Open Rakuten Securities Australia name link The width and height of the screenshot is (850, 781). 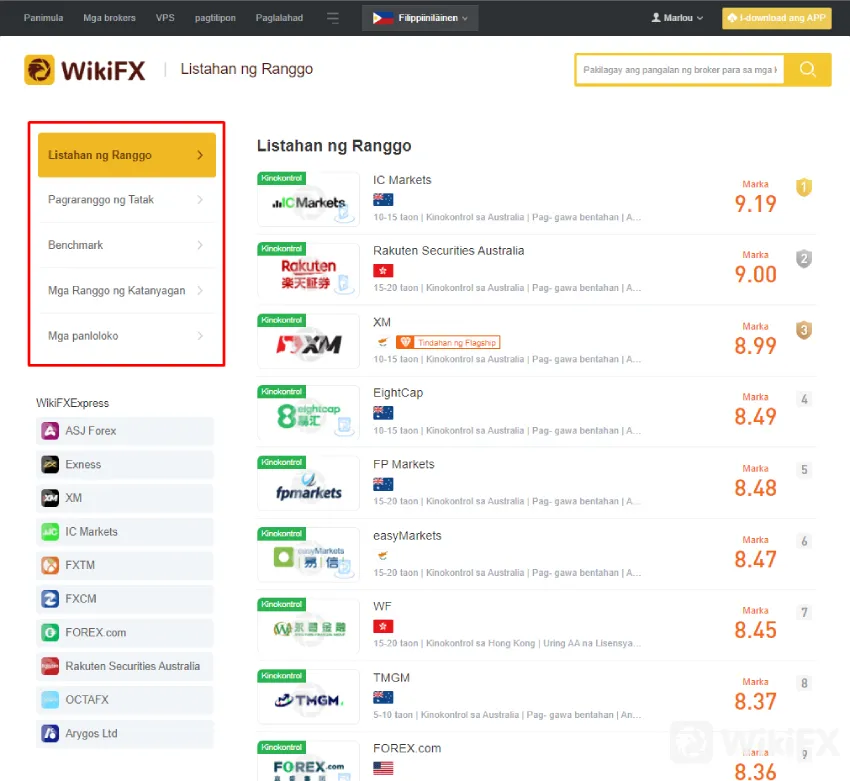[449, 251]
